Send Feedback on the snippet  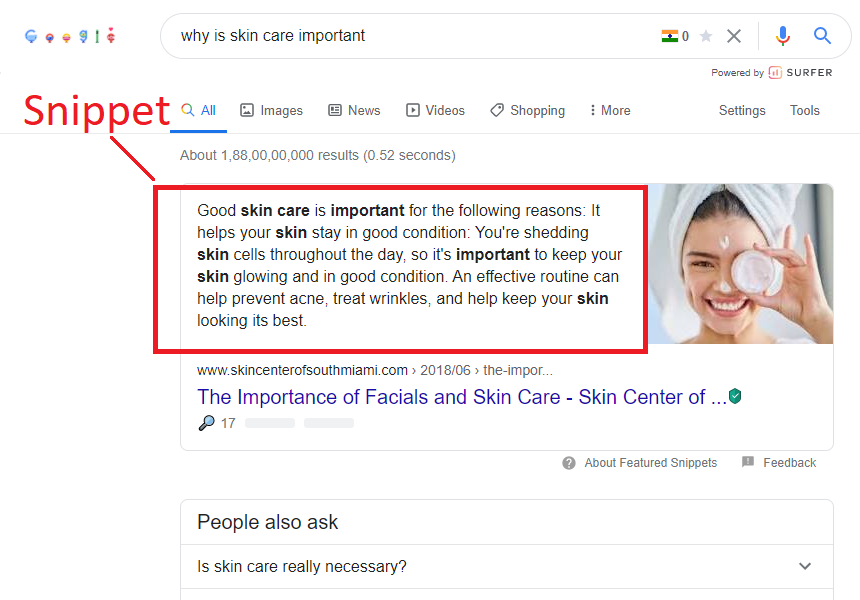[789, 463]
